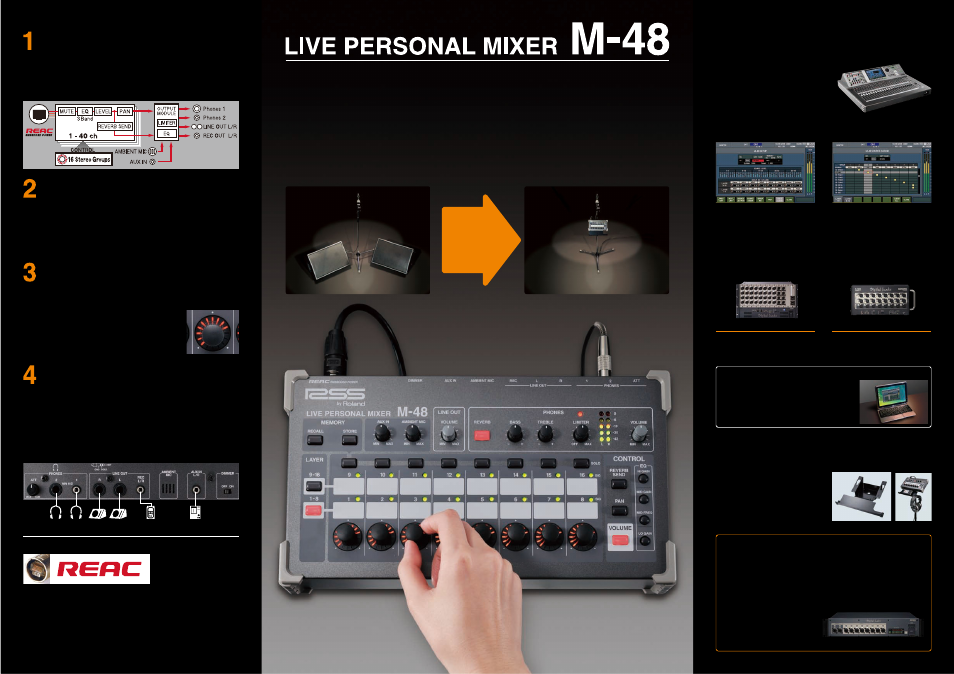Viewport: 954px width, 674px height.
Task: Click the AUX IN level knob
Action: click(382, 433)
